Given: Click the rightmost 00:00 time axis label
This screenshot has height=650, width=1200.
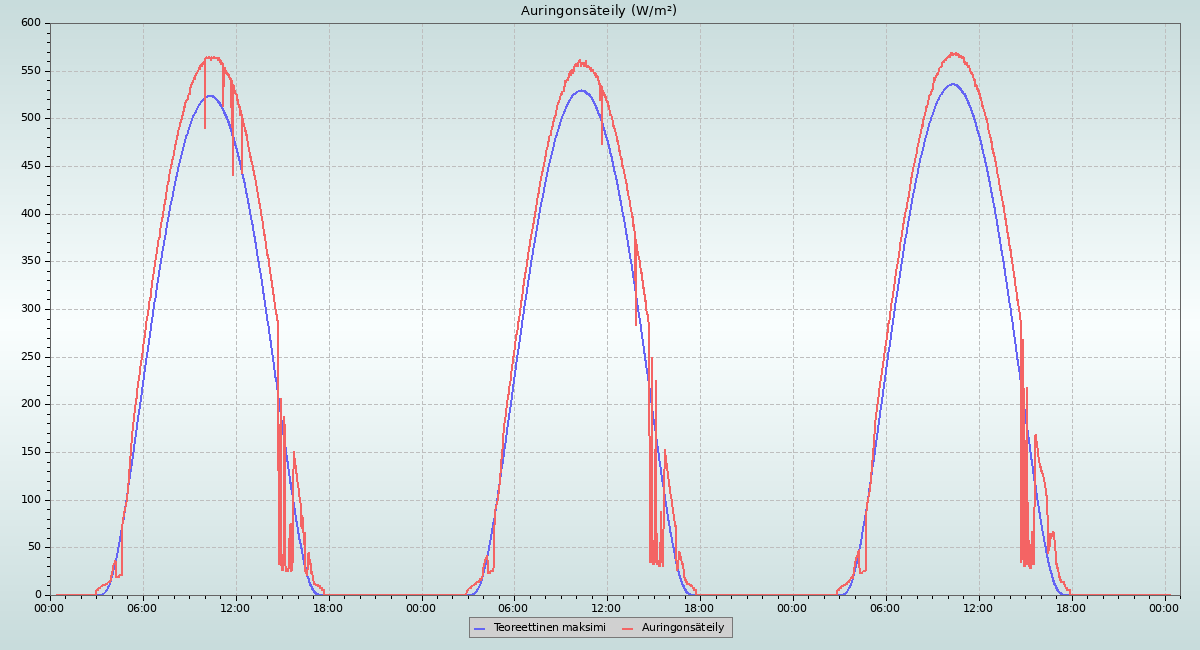Looking at the screenshot, I should click(x=1164, y=608).
